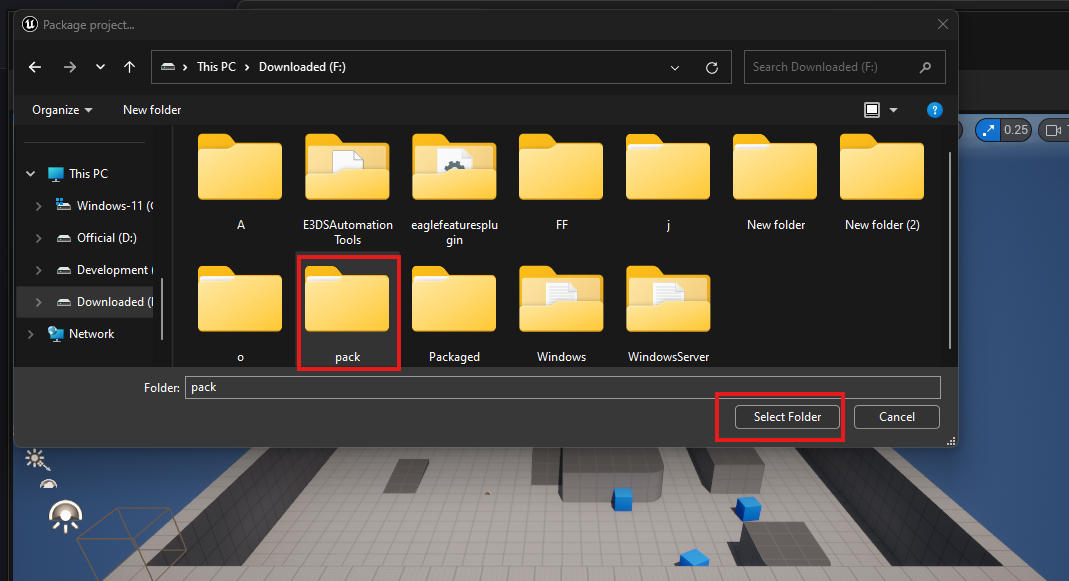1069x581 pixels.
Task: Open the Organize menu
Action: point(62,110)
